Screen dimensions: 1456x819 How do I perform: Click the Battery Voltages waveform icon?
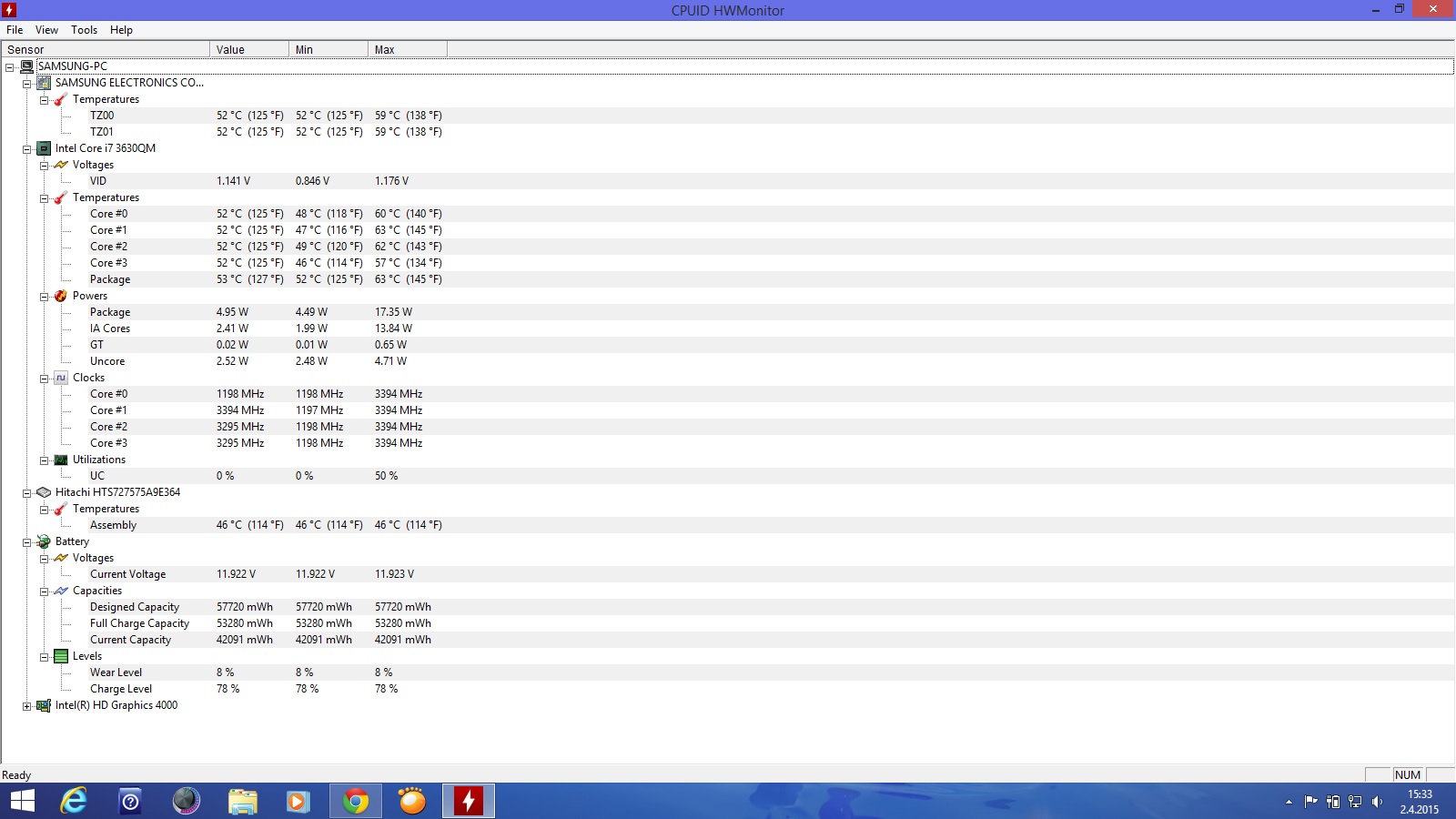click(61, 558)
